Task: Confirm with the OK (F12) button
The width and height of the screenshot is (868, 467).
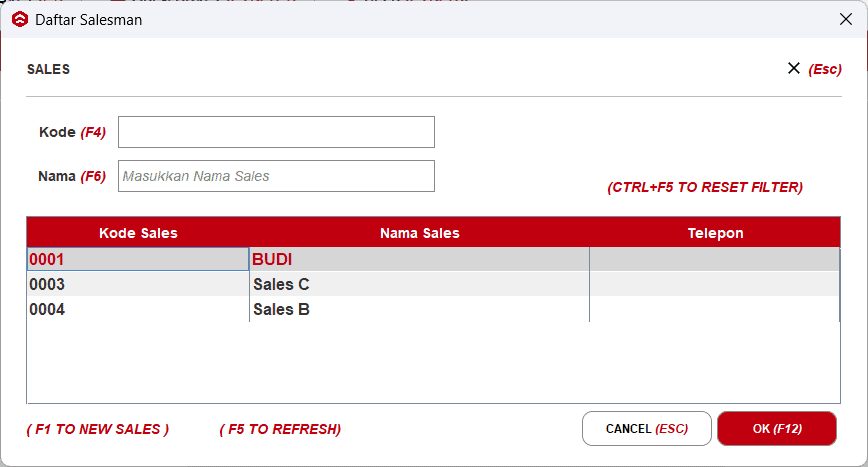Action: click(777, 428)
